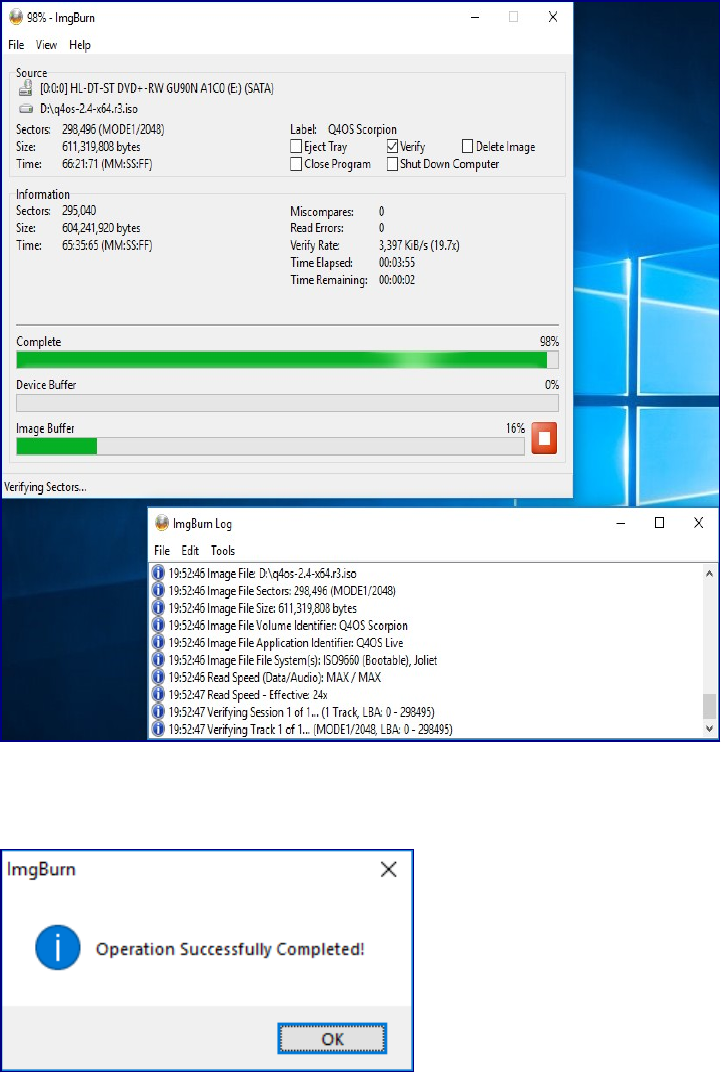The image size is (721, 1073).
Task: Click the 'Operation Successfully Completed!' message
Action: pos(230,949)
